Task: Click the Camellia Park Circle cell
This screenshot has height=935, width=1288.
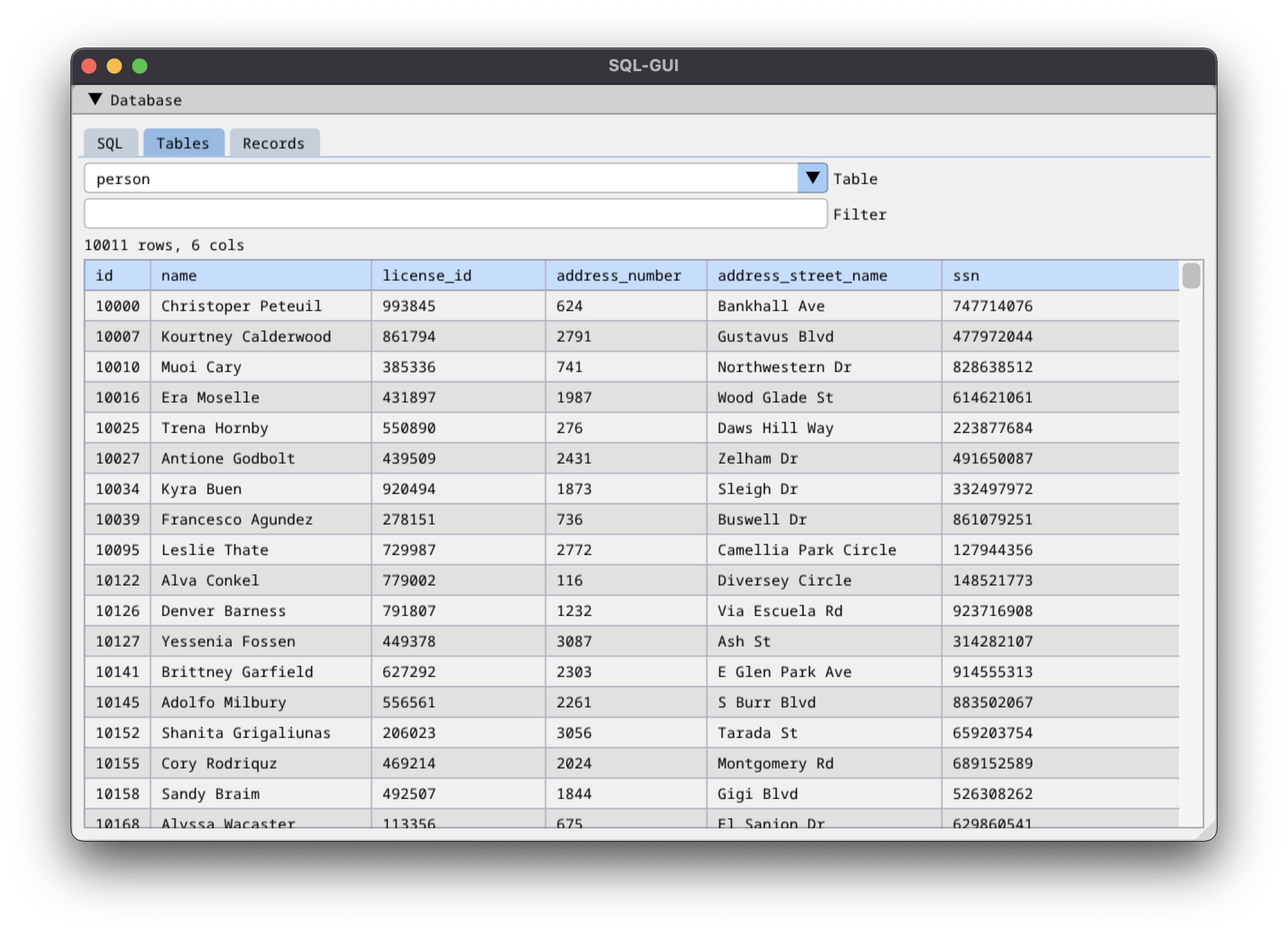Action: click(807, 550)
